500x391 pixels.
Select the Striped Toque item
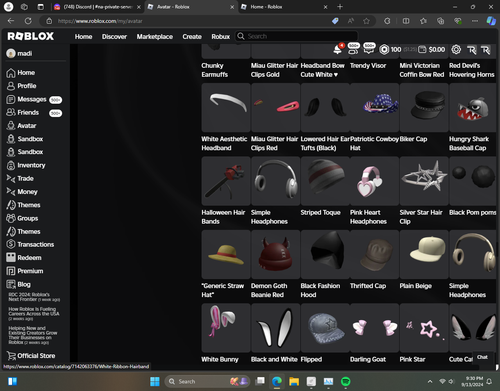(x=325, y=181)
